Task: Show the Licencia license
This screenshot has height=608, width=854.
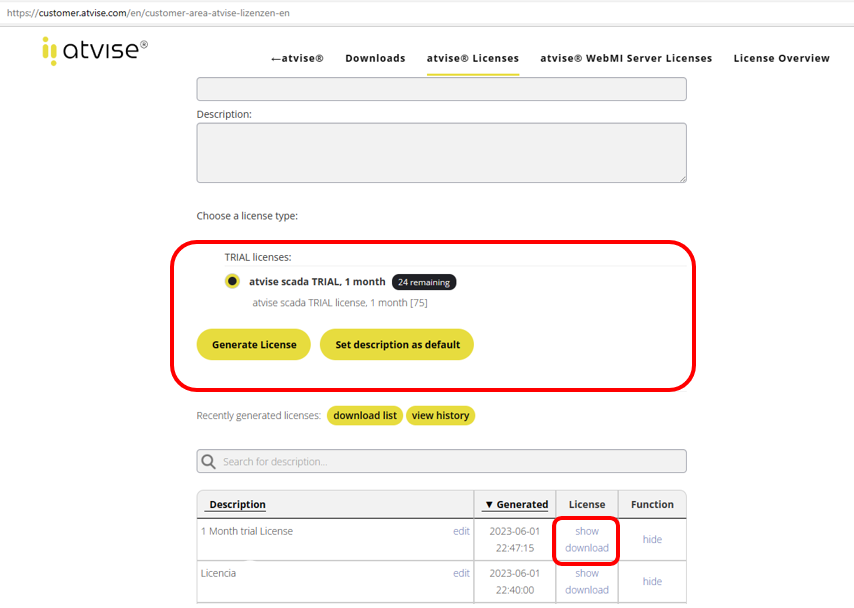Action: click(x=587, y=573)
